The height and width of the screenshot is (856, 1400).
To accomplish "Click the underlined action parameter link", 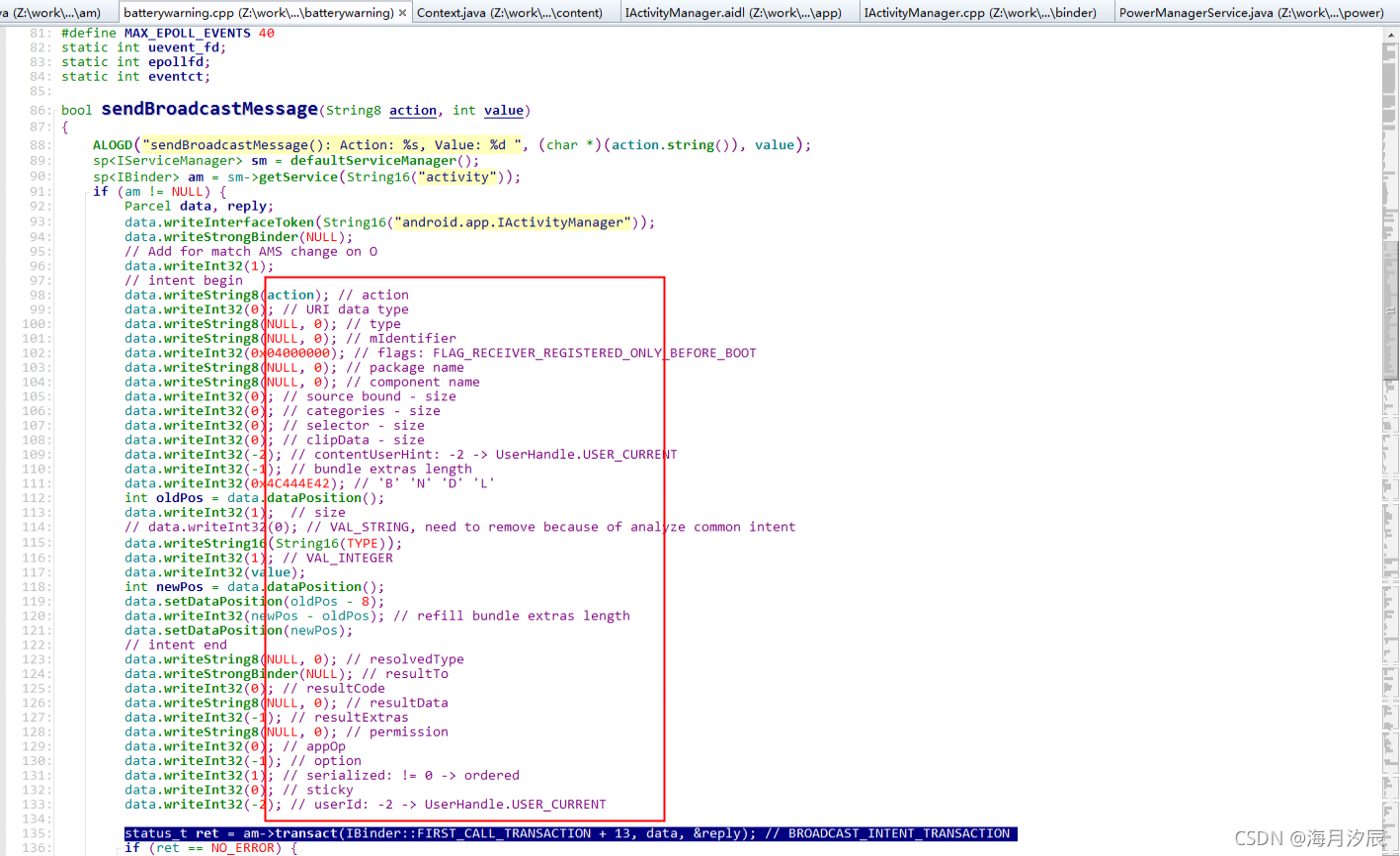I will [x=413, y=110].
